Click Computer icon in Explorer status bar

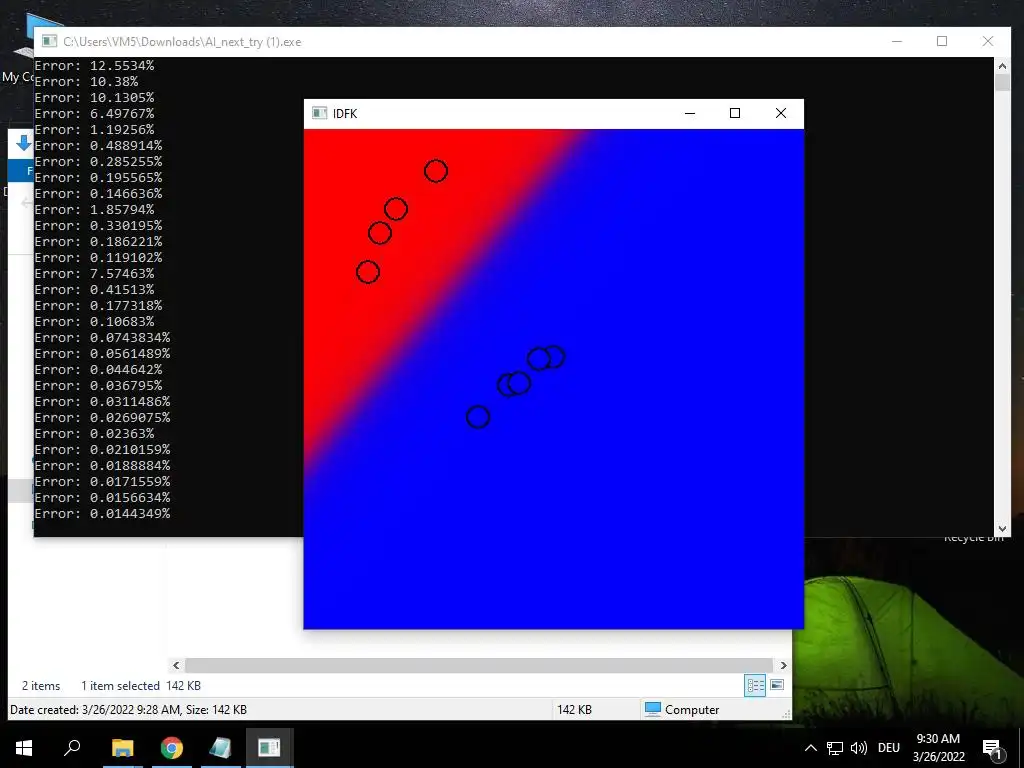tap(652, 709)
